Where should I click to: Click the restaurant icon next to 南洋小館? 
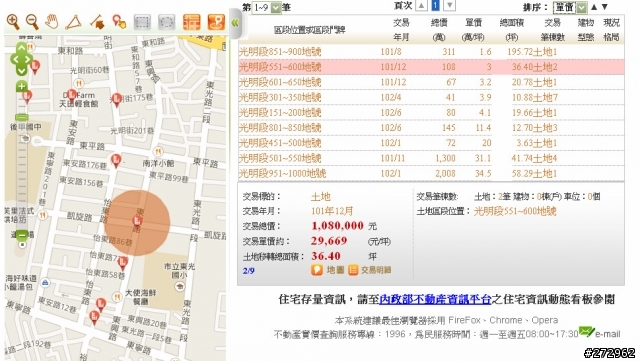tap(158, 152)
